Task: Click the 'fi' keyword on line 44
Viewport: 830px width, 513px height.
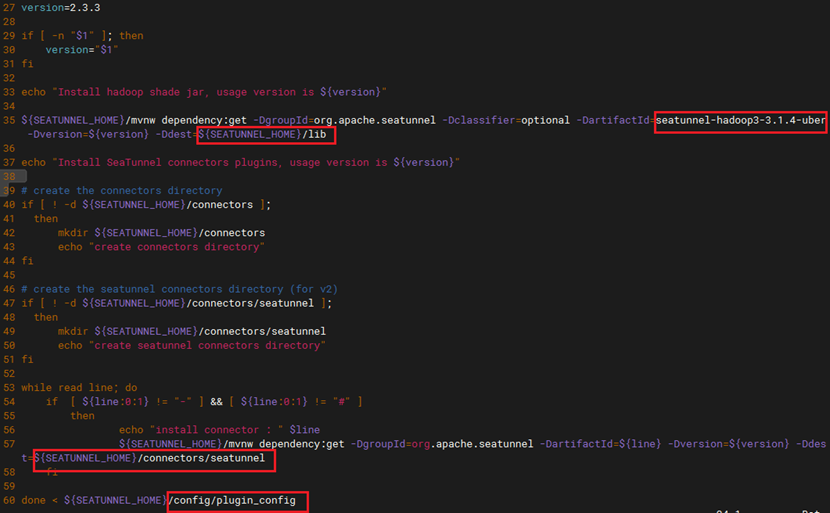Action: 28,261
